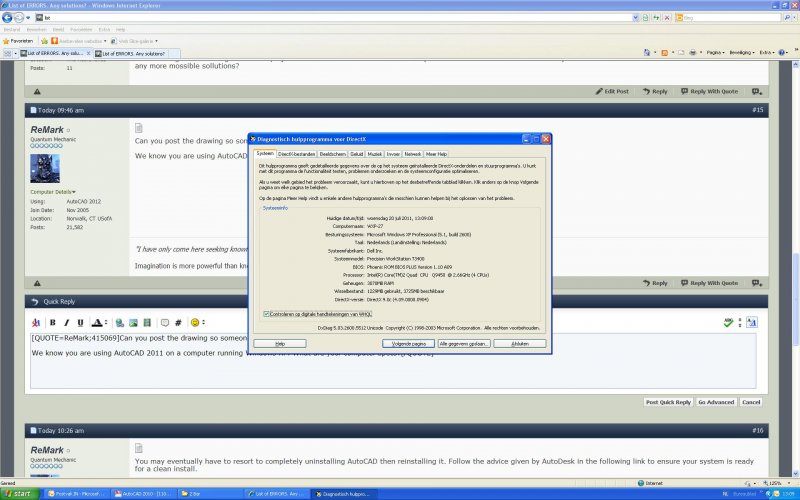This screenshot has height=500, width=800.
Task: Click the orange RSS feeds icon
Action: point(664,53)
